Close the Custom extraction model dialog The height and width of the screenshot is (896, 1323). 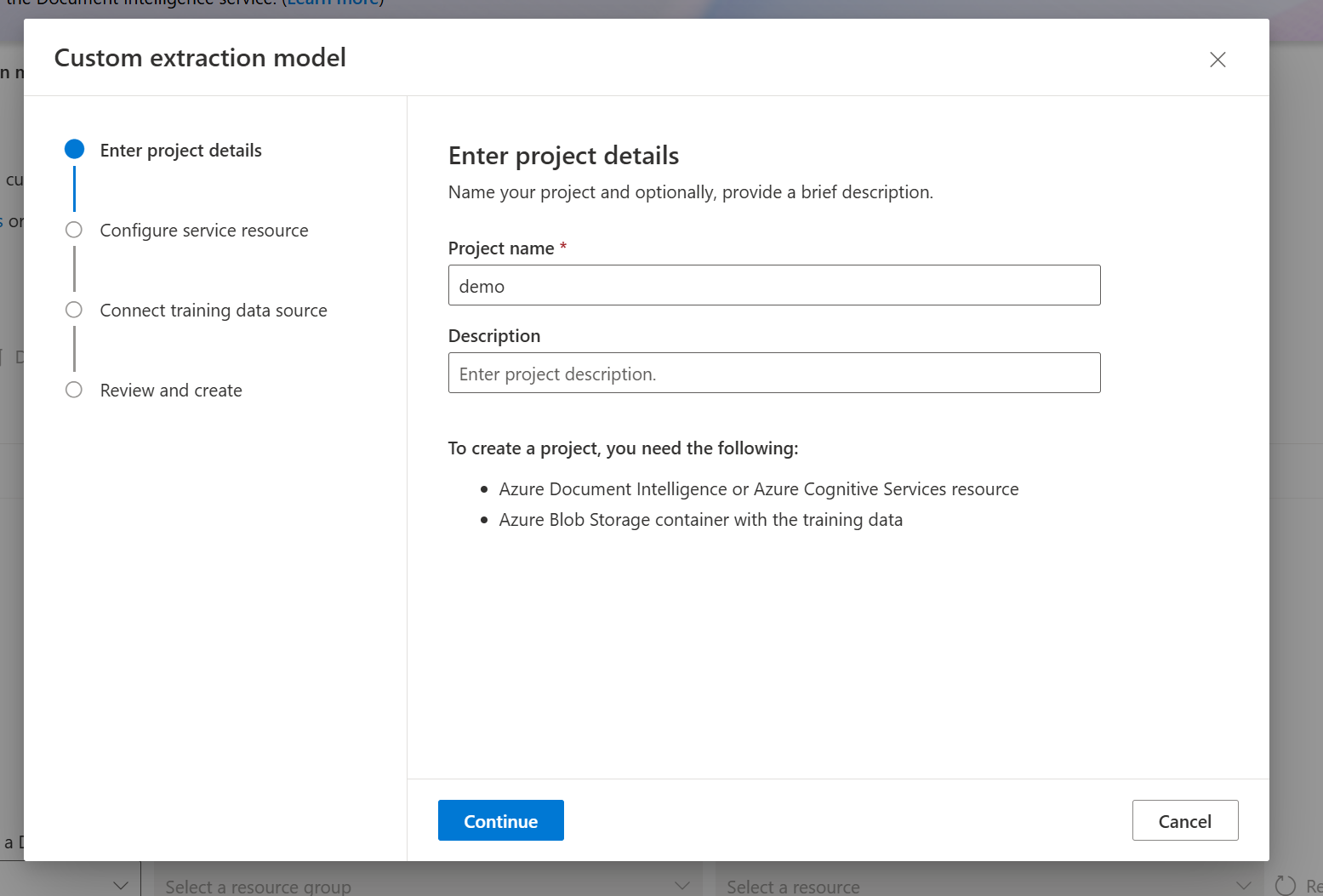tap(1218, 60)
